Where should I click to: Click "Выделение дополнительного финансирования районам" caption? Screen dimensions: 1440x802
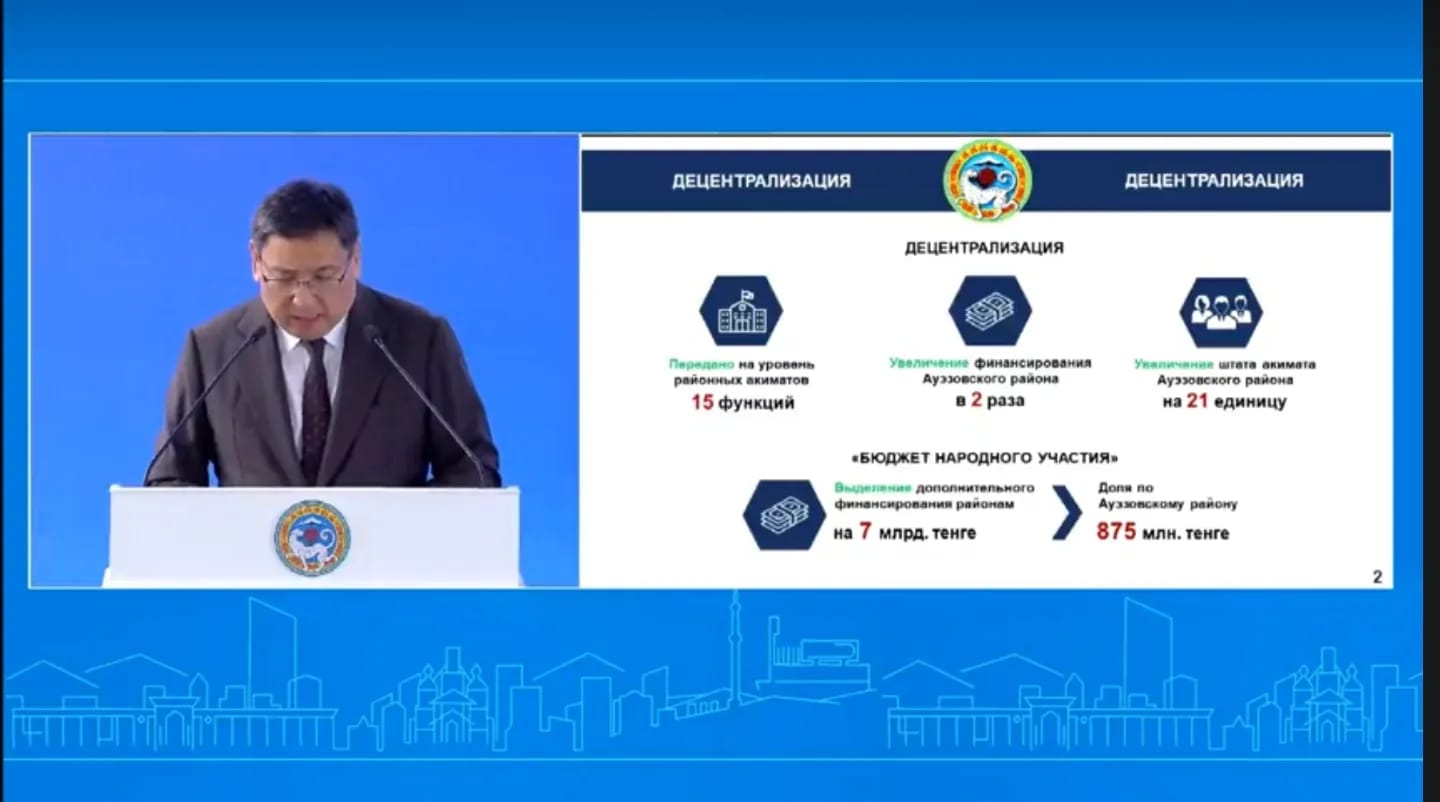tap(934, 496)
